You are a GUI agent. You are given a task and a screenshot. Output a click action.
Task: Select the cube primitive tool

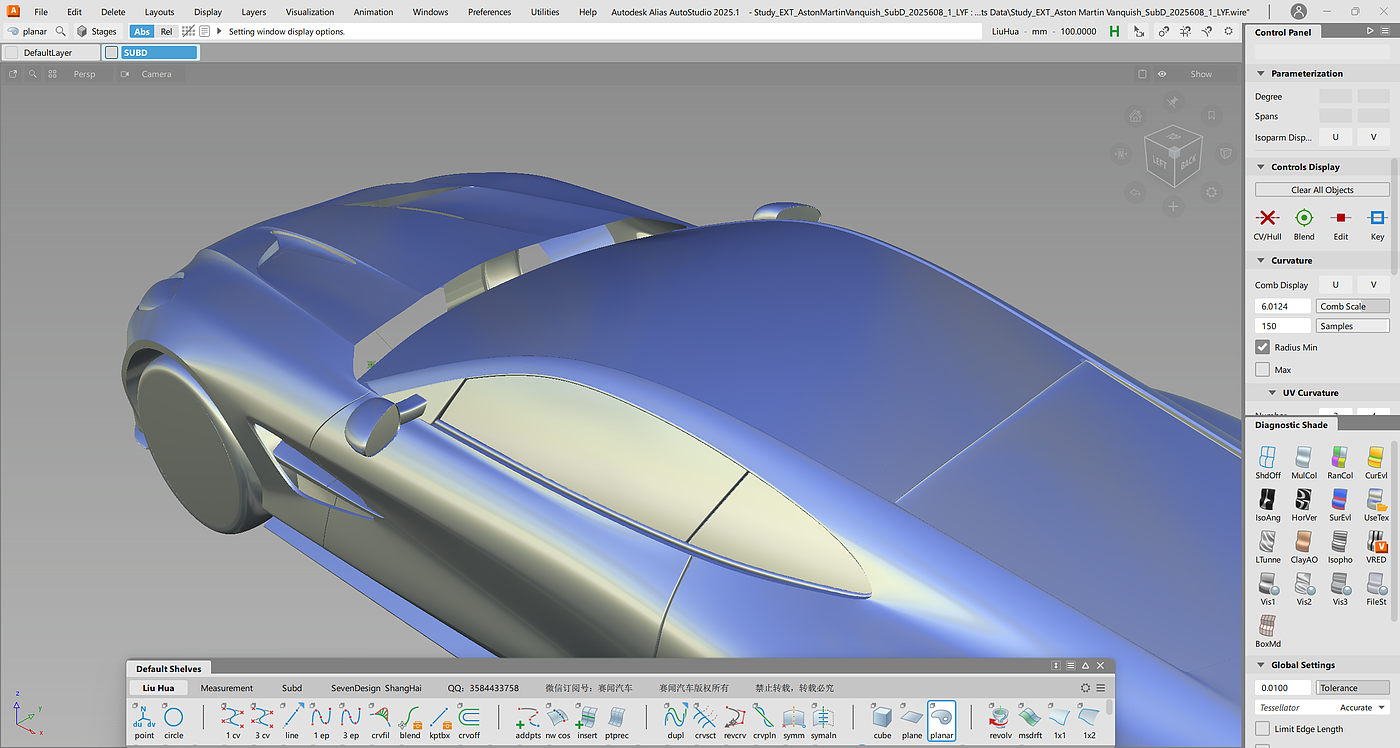point(881,718)
